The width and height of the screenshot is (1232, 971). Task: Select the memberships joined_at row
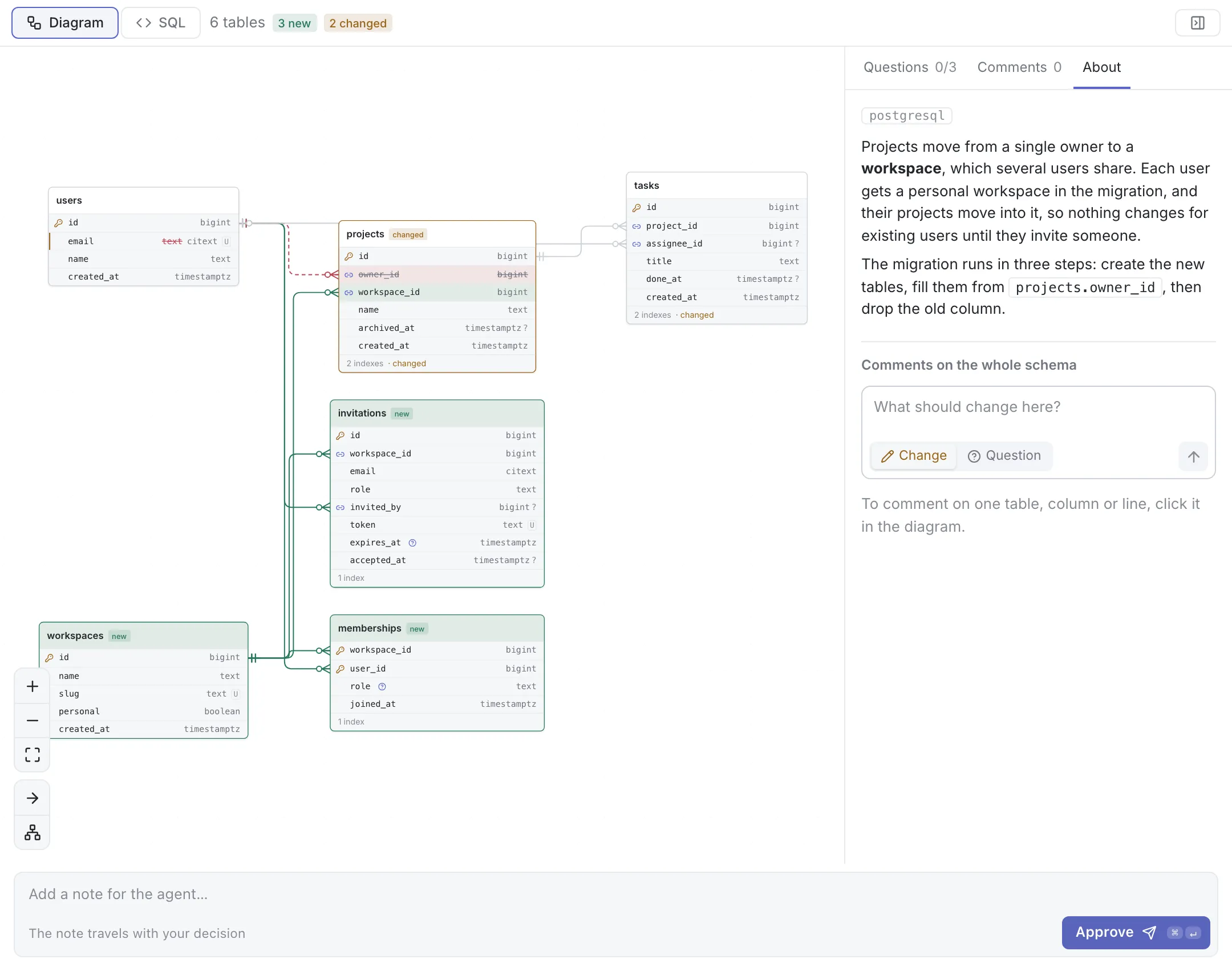tap(437, 704)
